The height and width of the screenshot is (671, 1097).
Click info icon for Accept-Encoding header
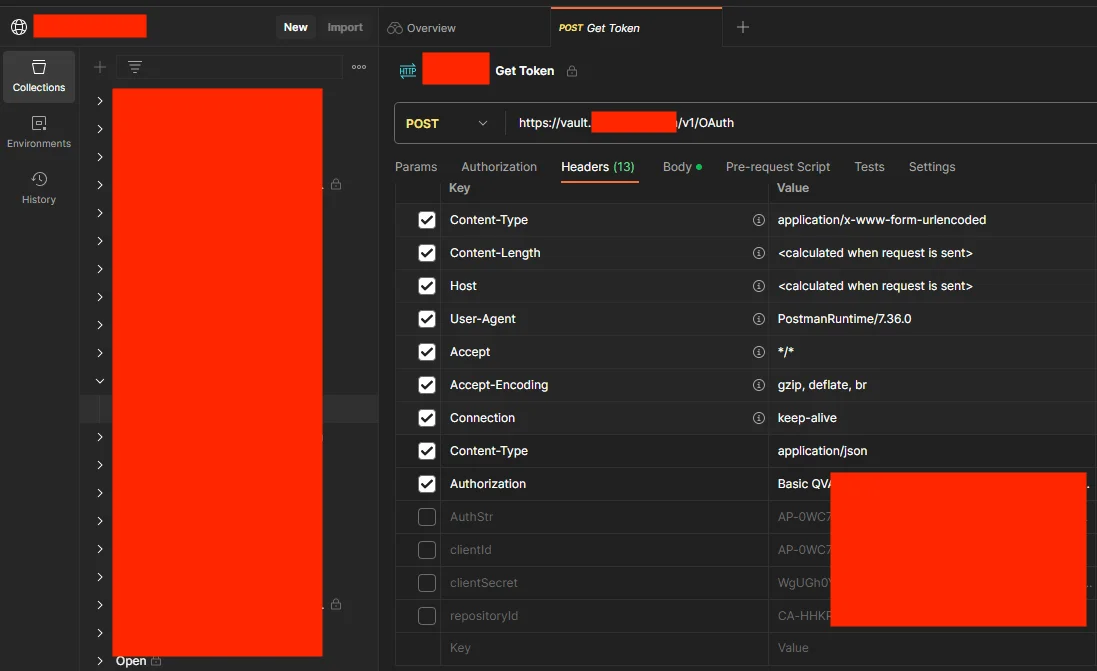[758, 385]
